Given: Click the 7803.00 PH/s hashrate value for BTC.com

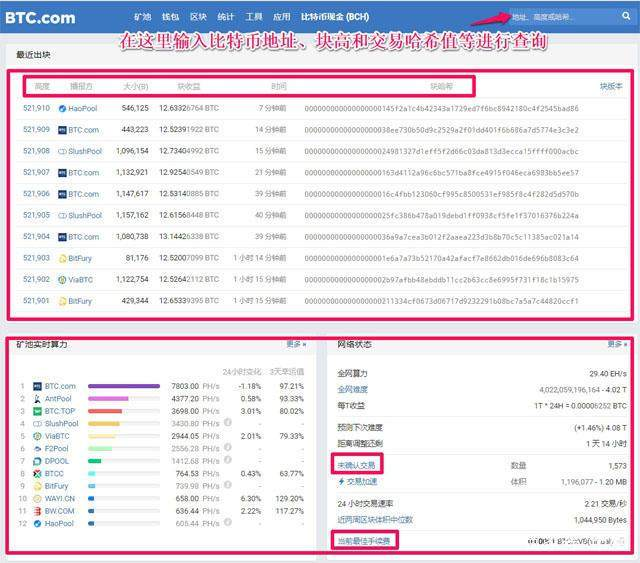Looking at the screenshot, I should coord(195,386).
